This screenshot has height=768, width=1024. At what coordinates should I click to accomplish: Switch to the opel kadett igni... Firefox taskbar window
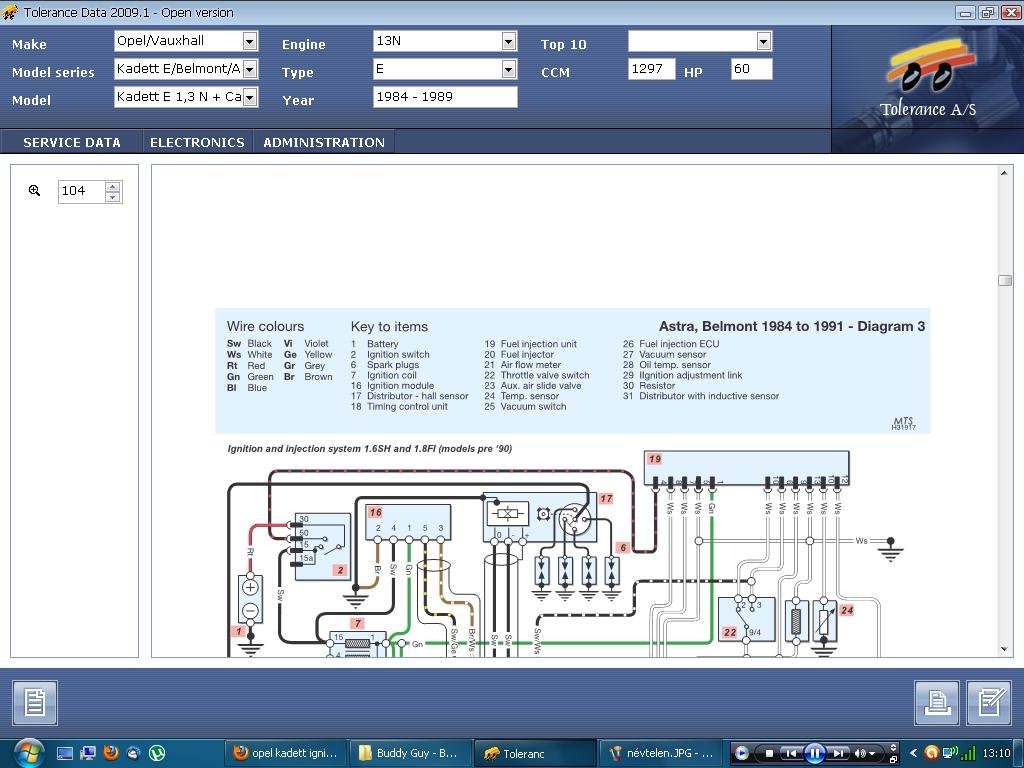click(285, 753)
